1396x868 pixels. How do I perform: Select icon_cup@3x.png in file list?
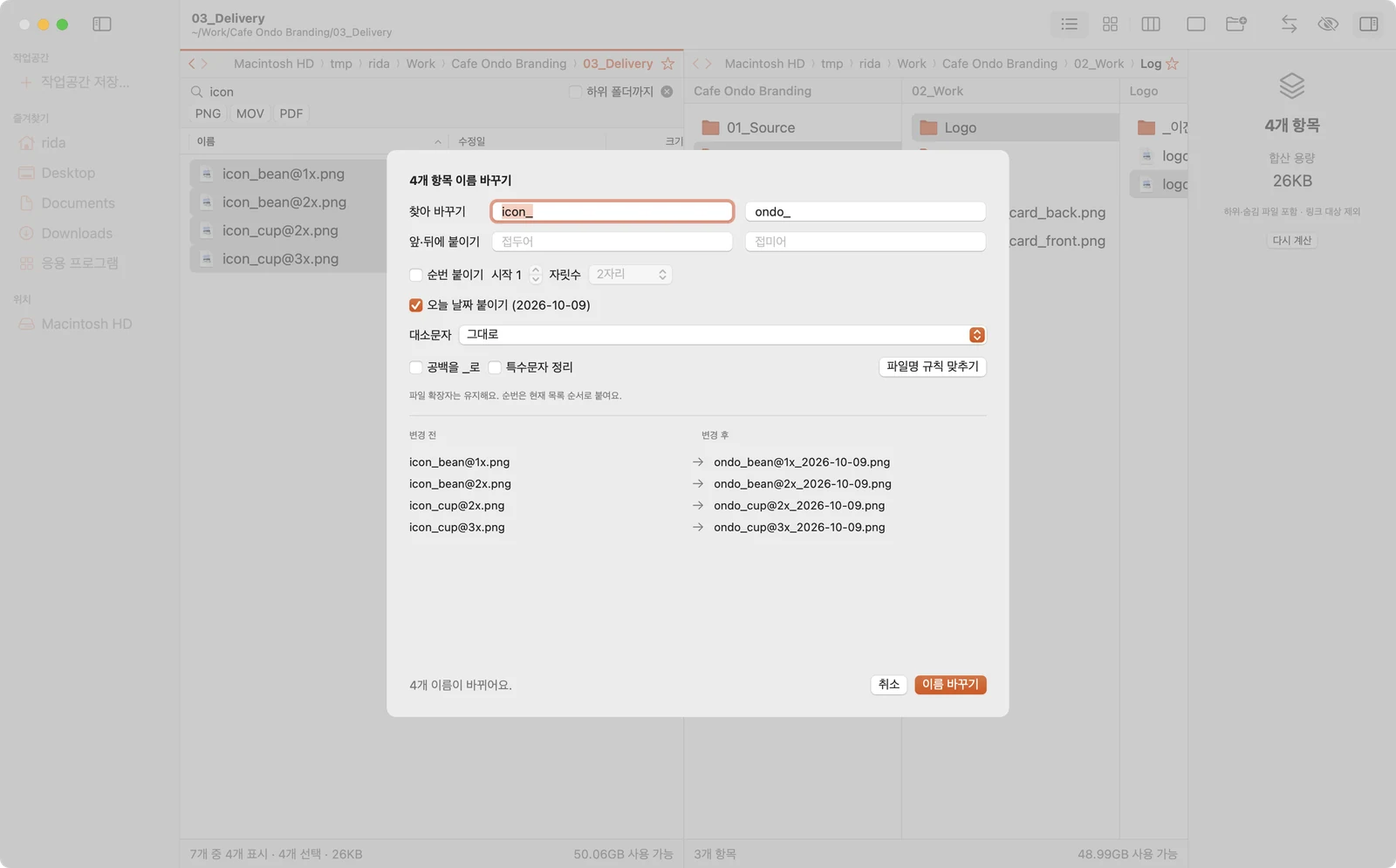tap(288, 259)
